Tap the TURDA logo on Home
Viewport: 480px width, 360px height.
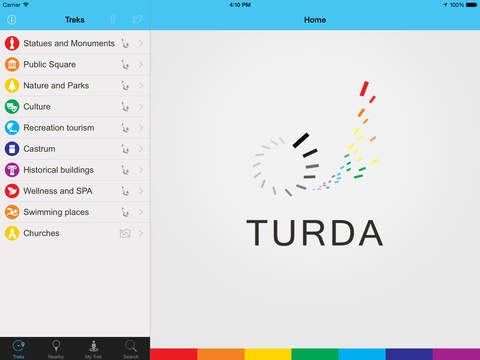pos(315,164)
